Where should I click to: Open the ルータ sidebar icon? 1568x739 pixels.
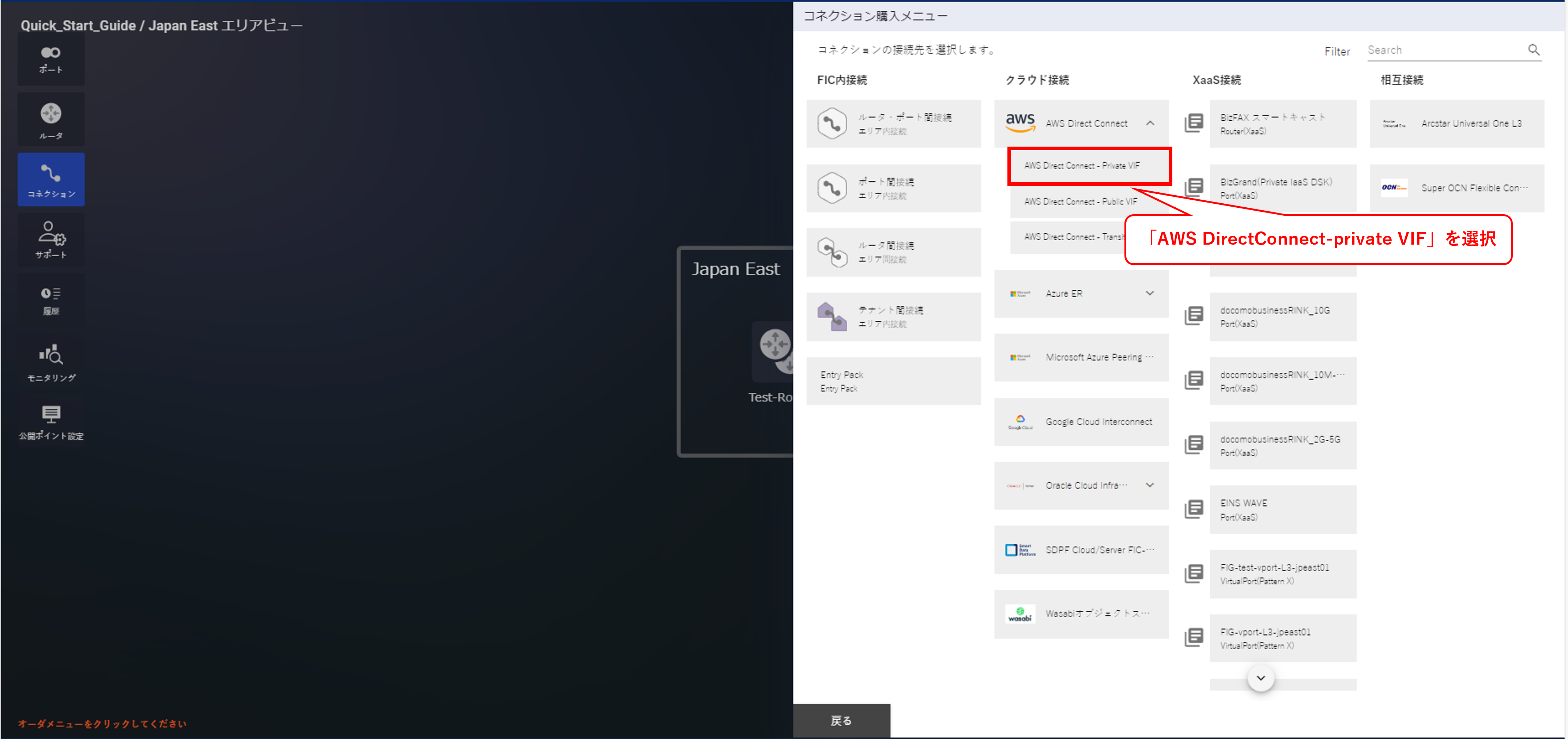pos(51,119)
